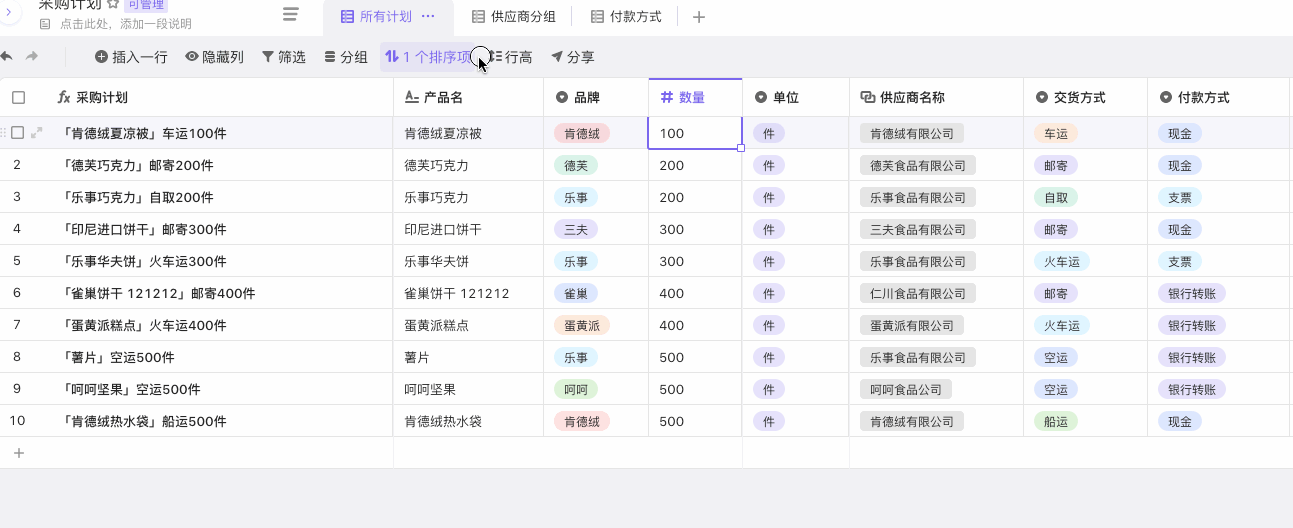
Task: Switch to the 供应商分组 view tab
Action: click(x=513, y=17)
